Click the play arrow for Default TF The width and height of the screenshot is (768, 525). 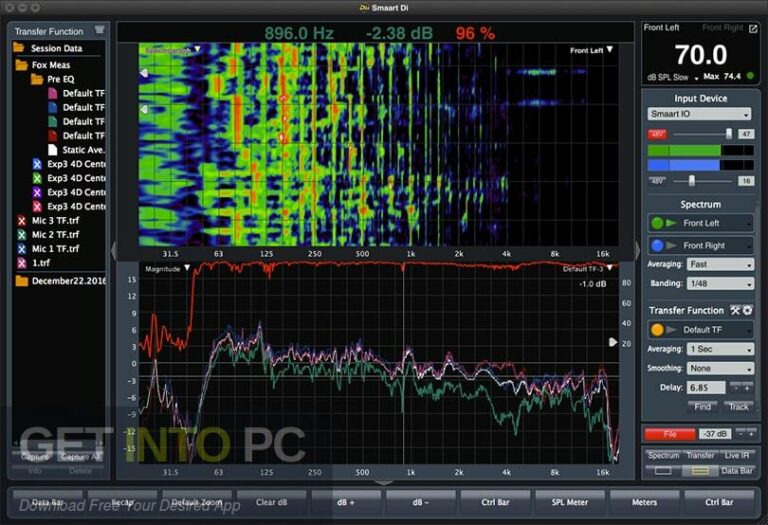click(x=672, y=330)
